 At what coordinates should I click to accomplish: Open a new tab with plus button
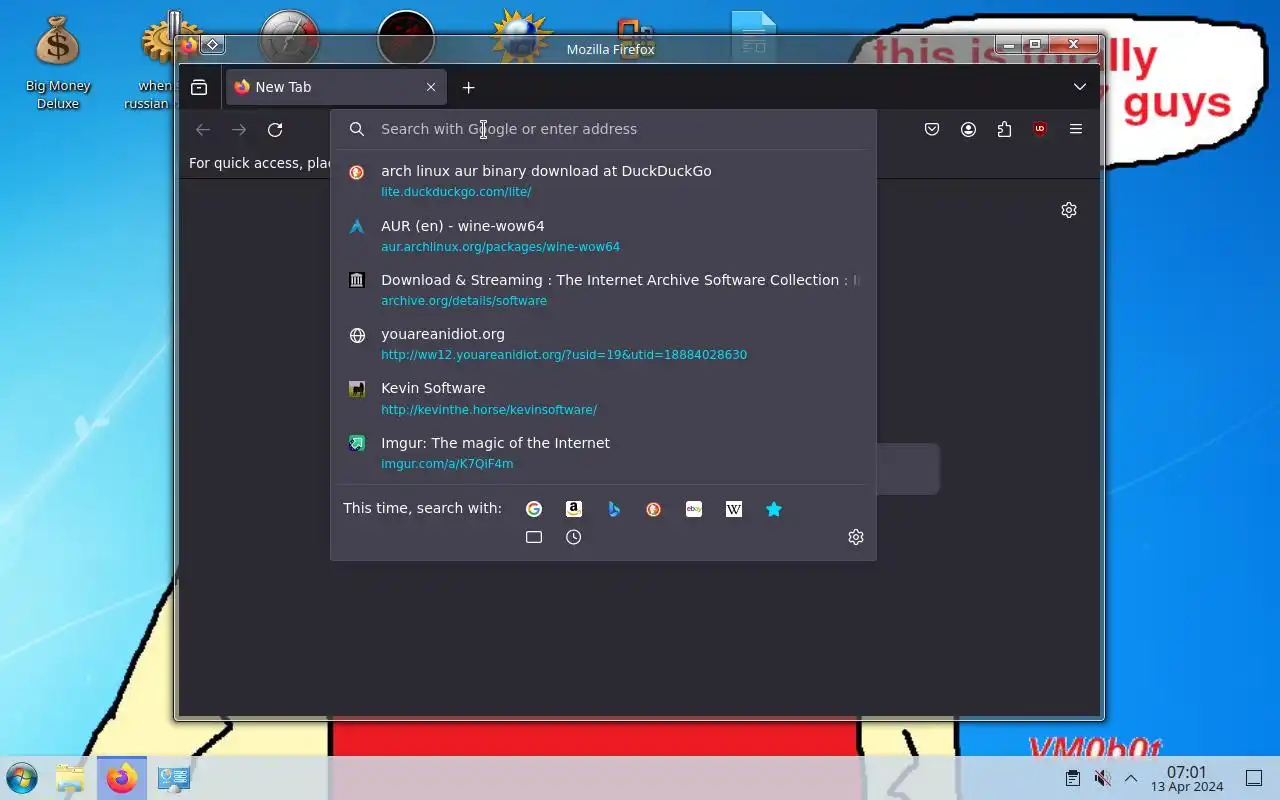click(468, 87)
